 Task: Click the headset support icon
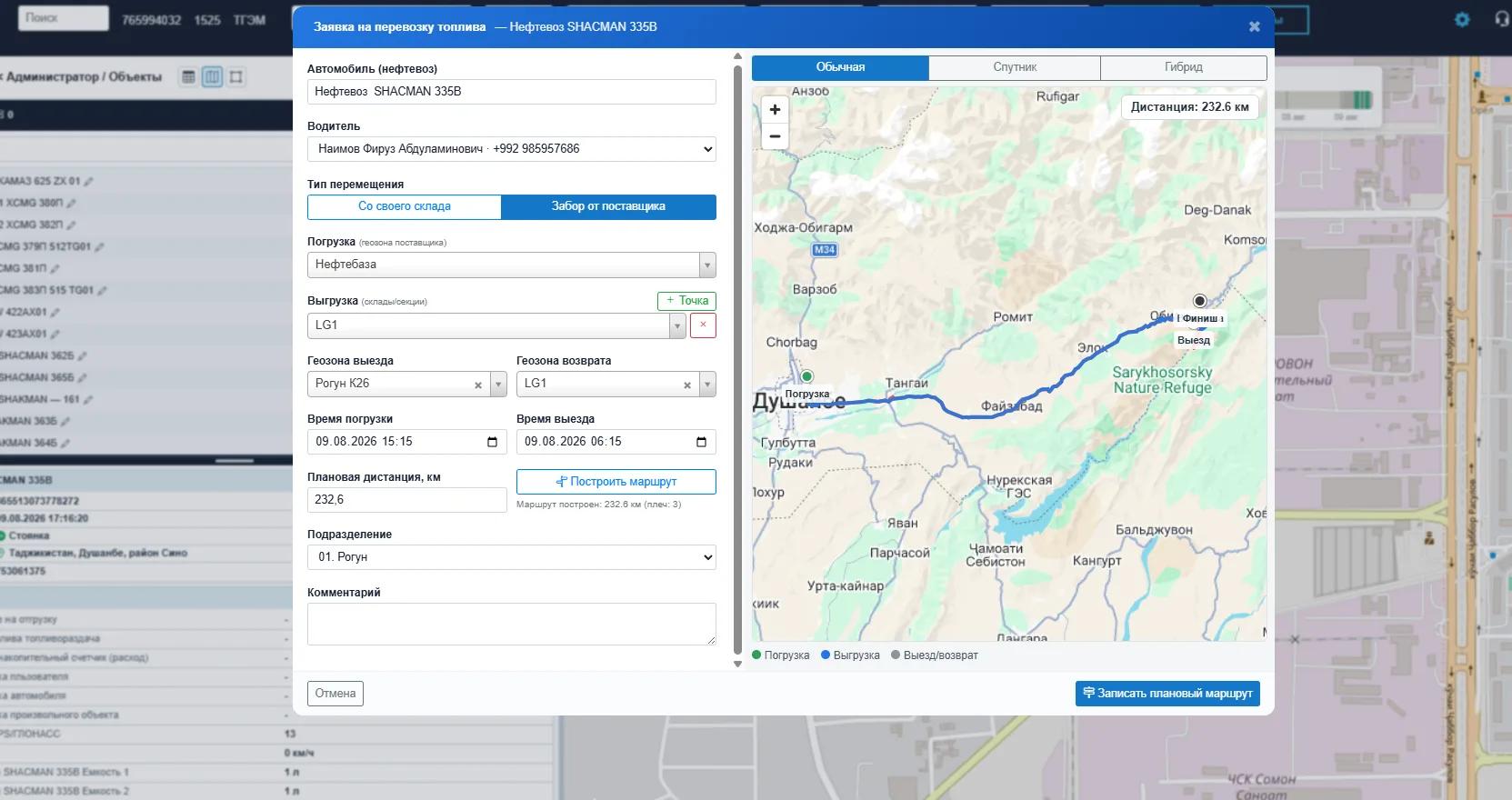coord(1501,19)
